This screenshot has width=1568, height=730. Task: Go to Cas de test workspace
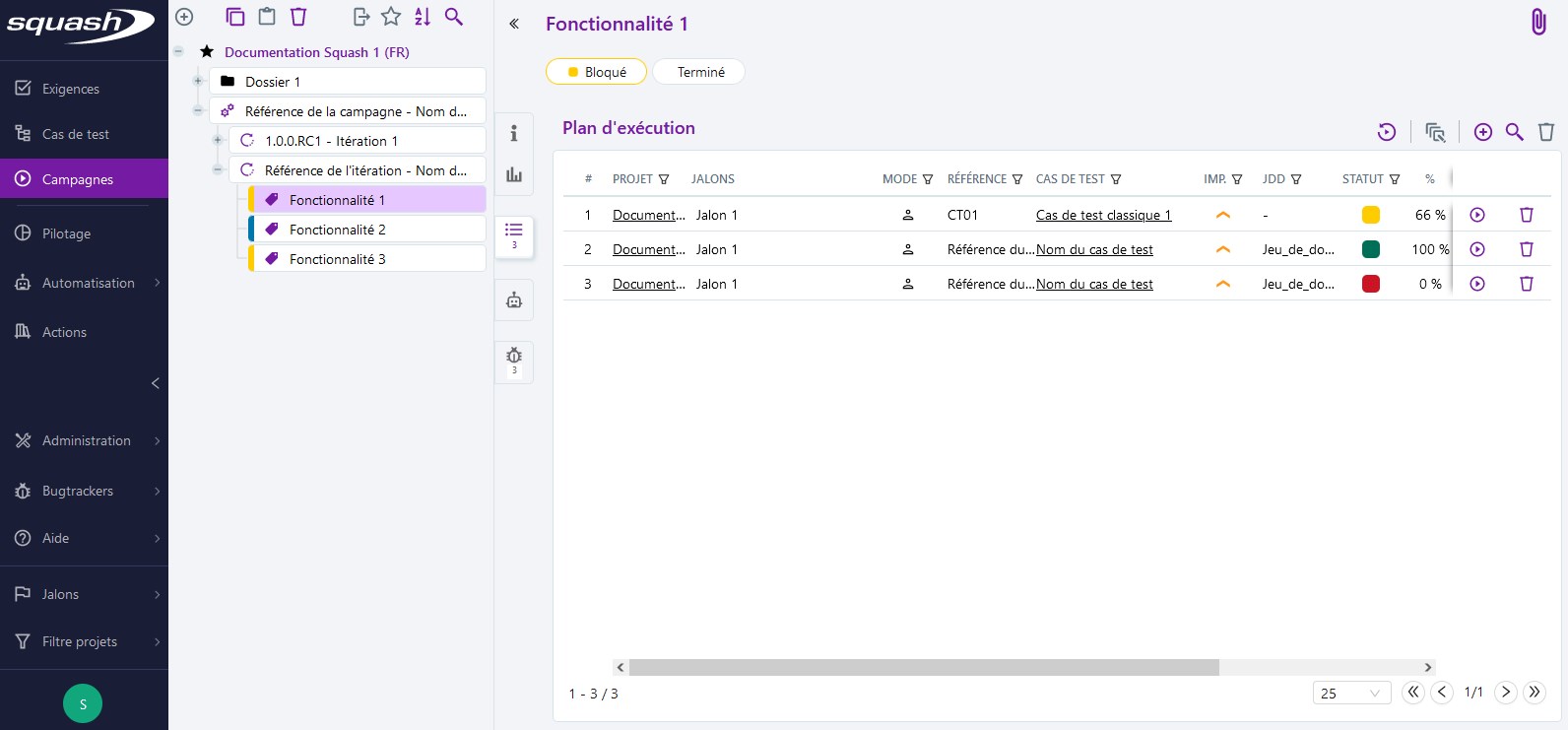click(x=76, y=134)
